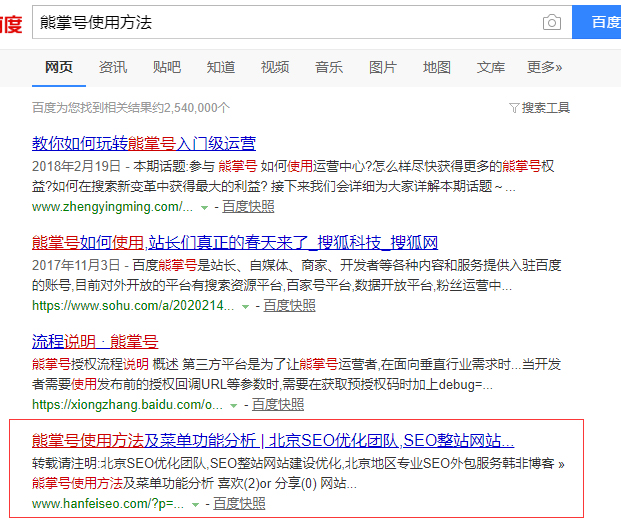Click the date 2018年2月19日 in first snippet

(76, 166)
